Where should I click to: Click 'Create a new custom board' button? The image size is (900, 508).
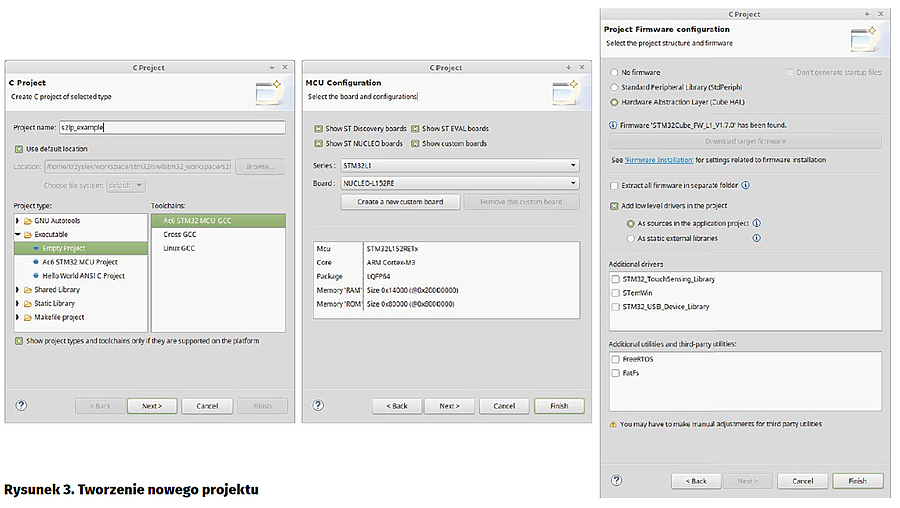[x=400, y=201]
